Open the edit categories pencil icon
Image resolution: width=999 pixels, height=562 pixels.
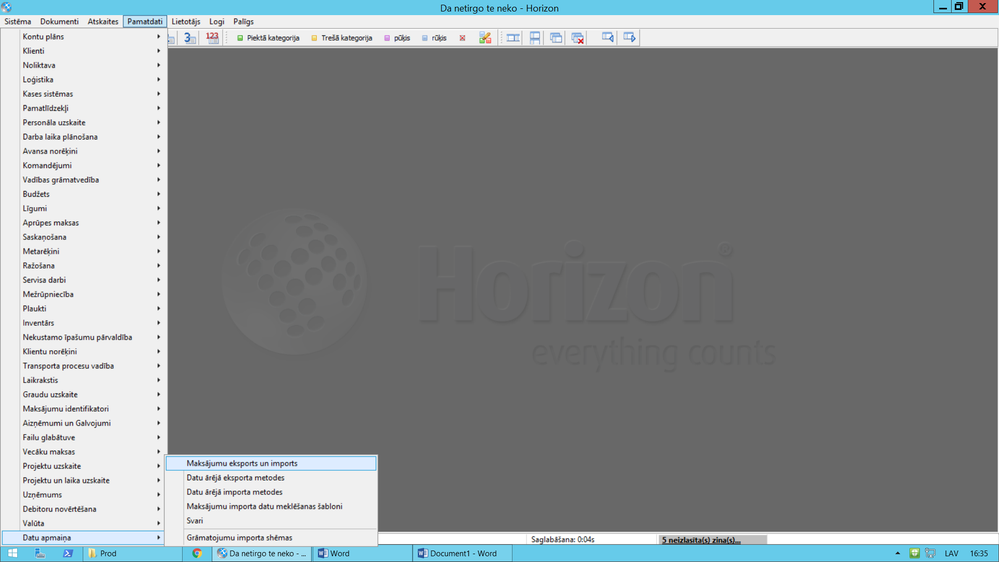(485, 38)
